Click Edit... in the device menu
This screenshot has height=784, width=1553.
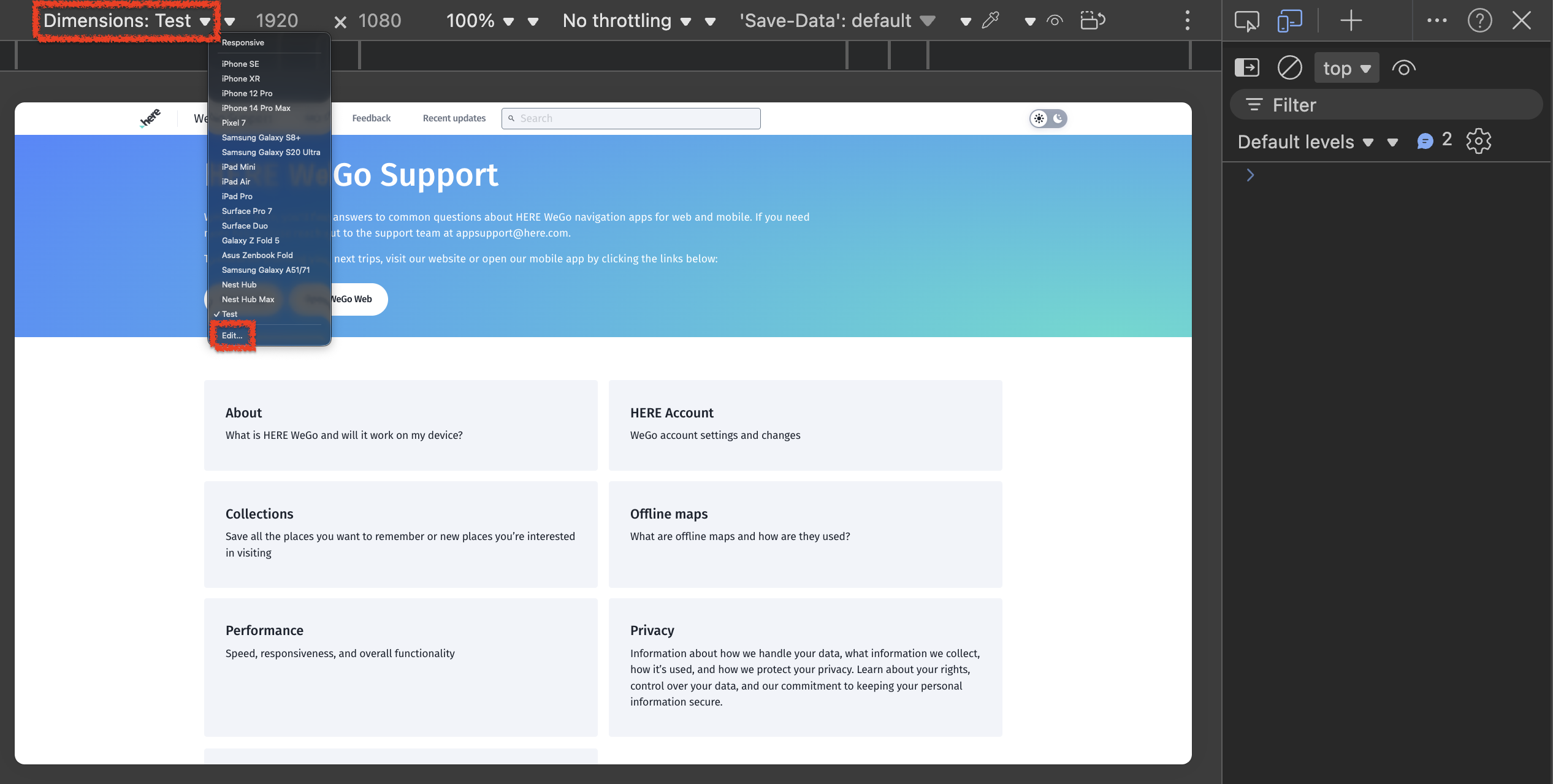232,335
